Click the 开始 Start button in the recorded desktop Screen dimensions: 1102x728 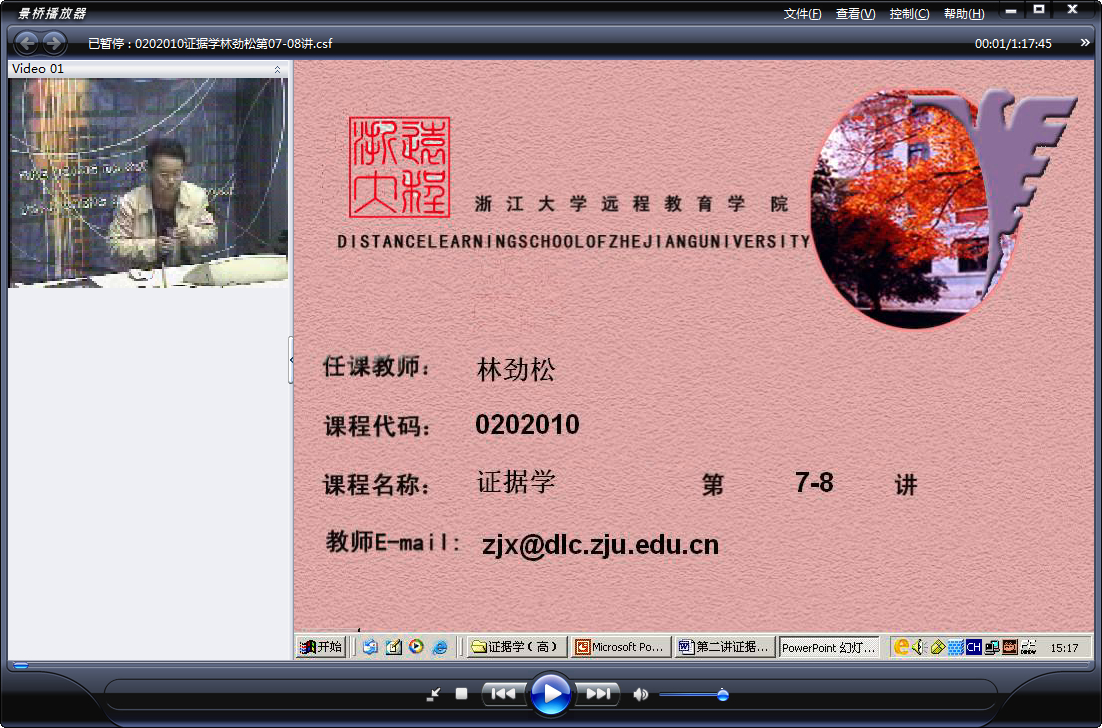[x=321, y=646]
